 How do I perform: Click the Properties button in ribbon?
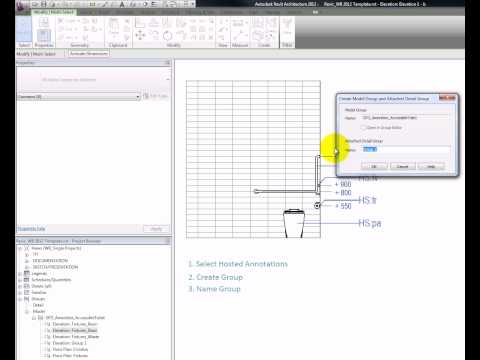[44, 37]
